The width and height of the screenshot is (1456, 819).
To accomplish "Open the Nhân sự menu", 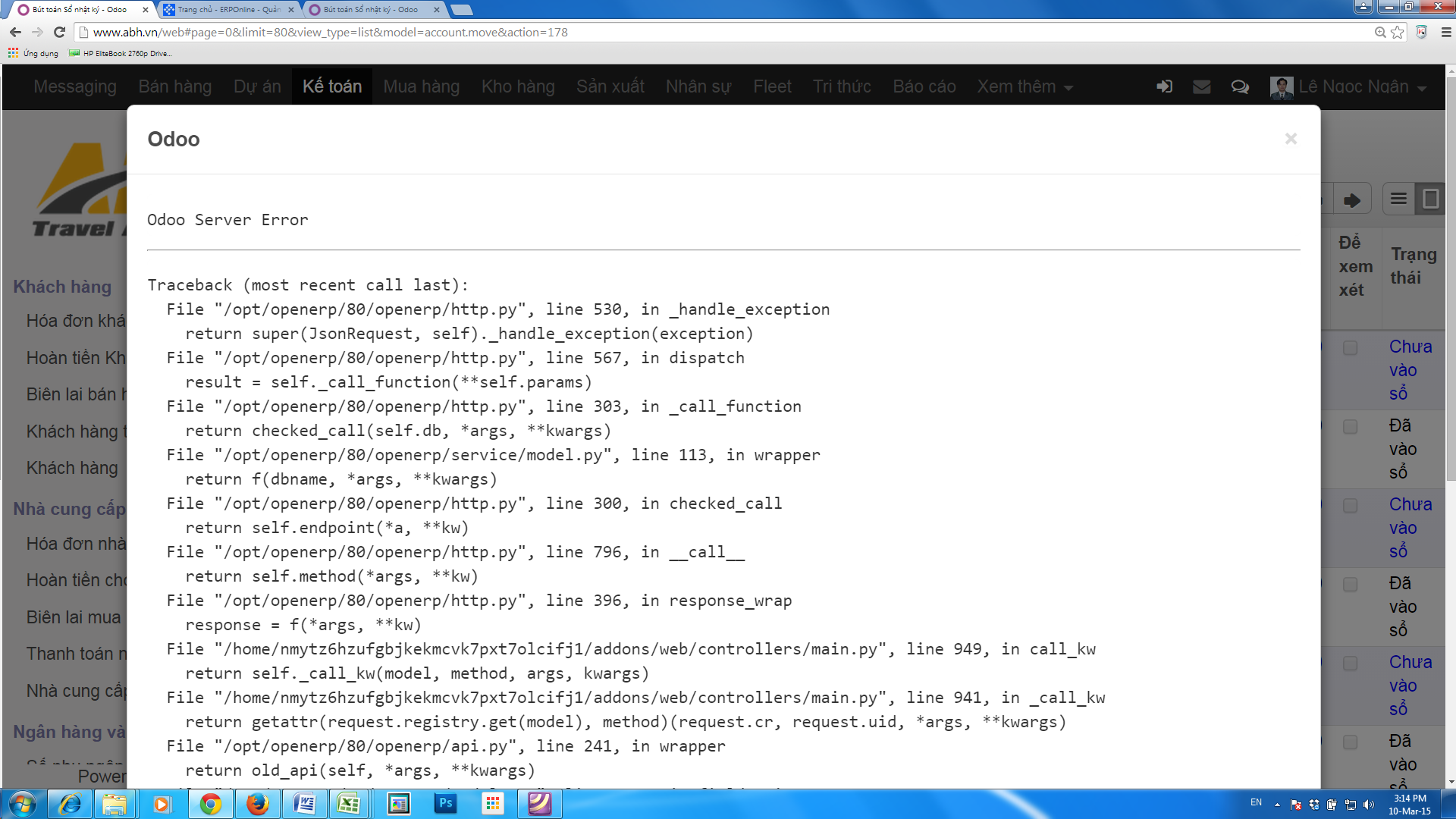I will pyautogui.click(x=698, y=86).
